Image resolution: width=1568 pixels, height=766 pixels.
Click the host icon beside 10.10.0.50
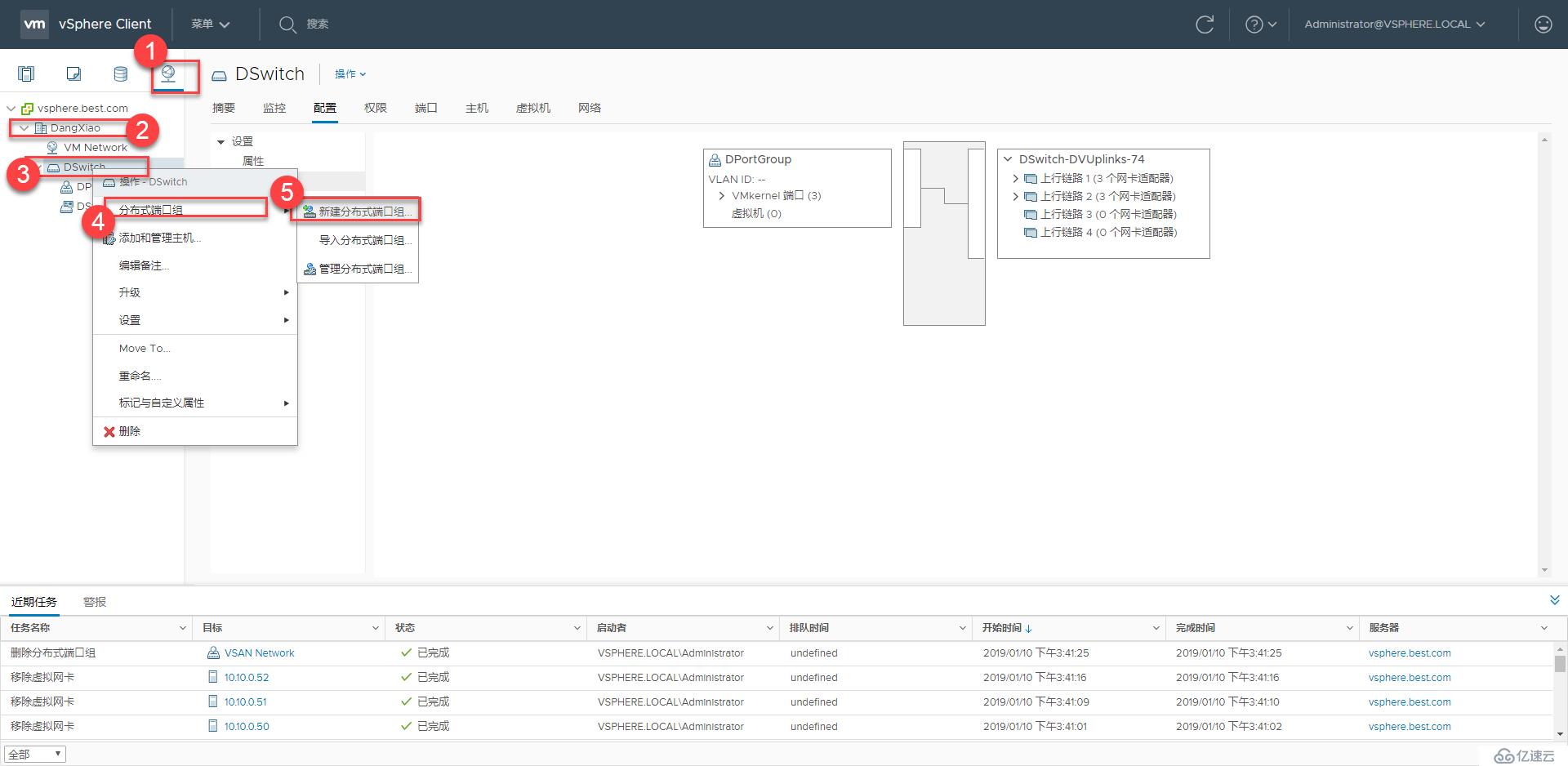click(x=213, y=726)
